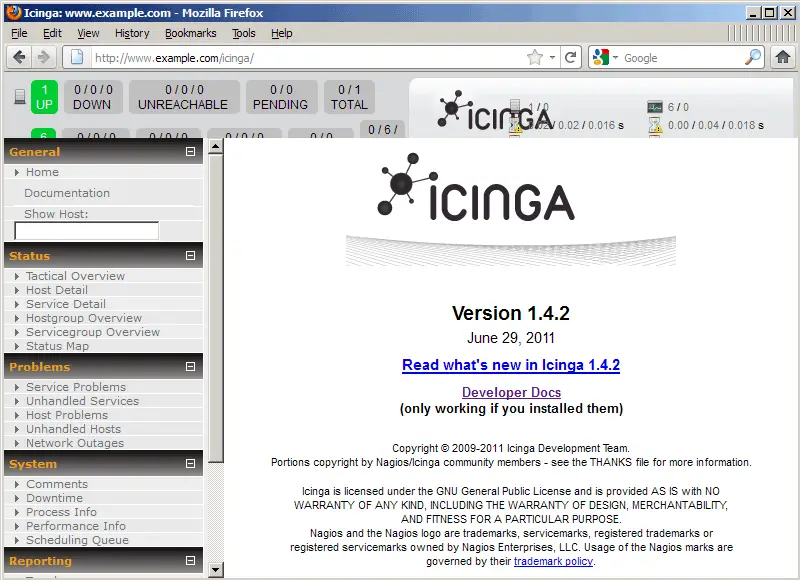Go to the browser Home icon
Image resolution: width=800 pixels, height=580 pixels.
point(783,57)
